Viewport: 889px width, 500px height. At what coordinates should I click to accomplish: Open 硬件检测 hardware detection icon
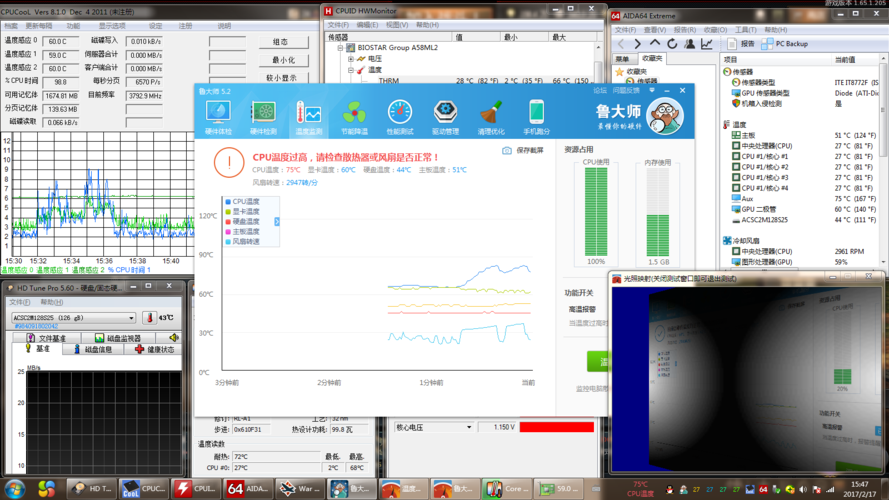click(x=263, y=117)
